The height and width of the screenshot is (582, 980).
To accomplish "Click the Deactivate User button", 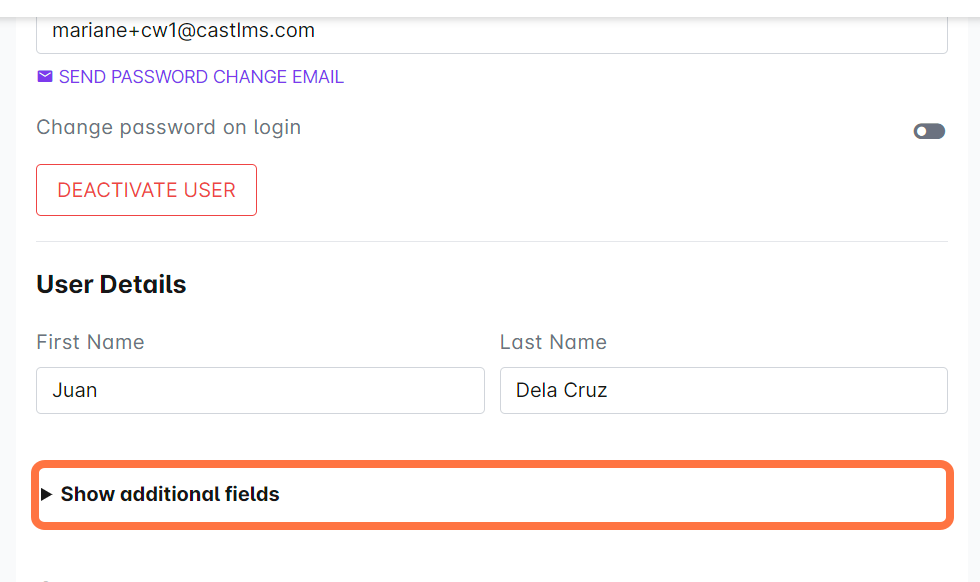I will point(146,190).
